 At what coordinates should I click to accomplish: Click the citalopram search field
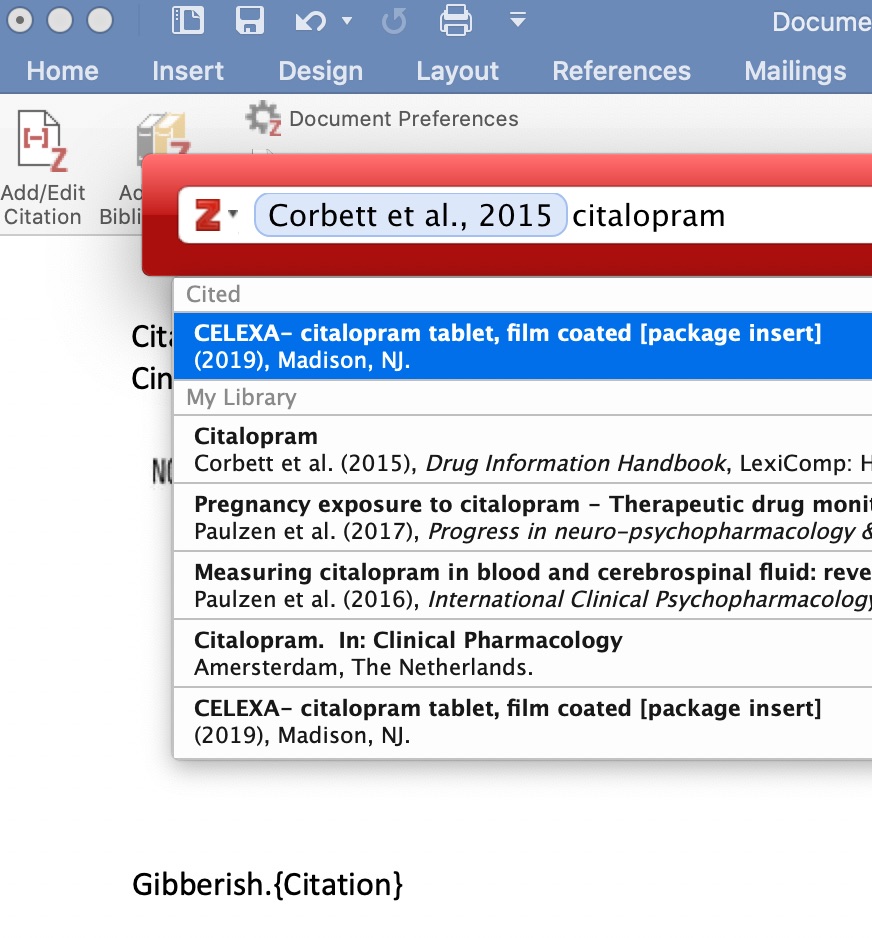coord(648,214)
